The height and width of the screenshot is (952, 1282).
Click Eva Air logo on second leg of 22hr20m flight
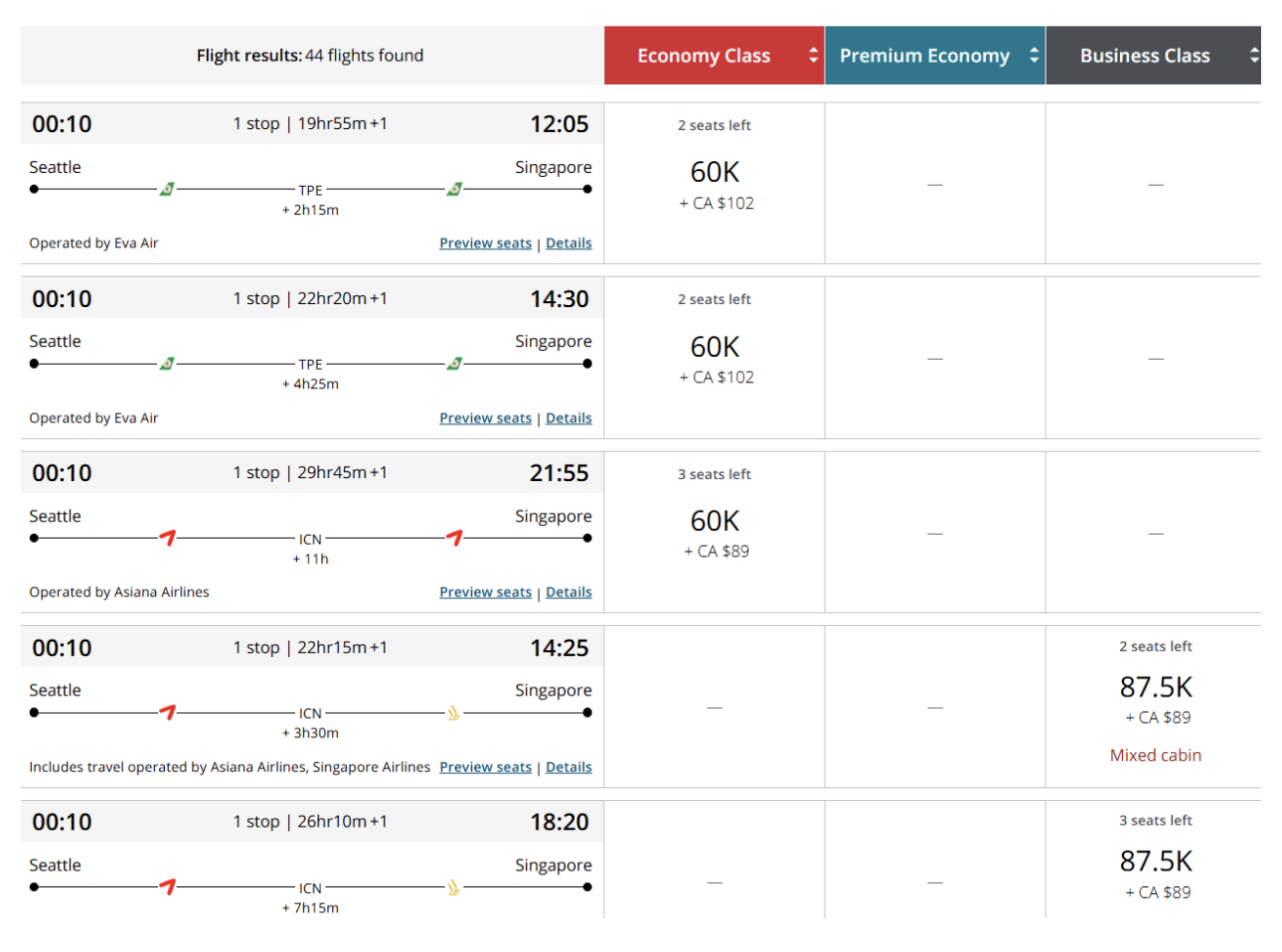[454, 364]
